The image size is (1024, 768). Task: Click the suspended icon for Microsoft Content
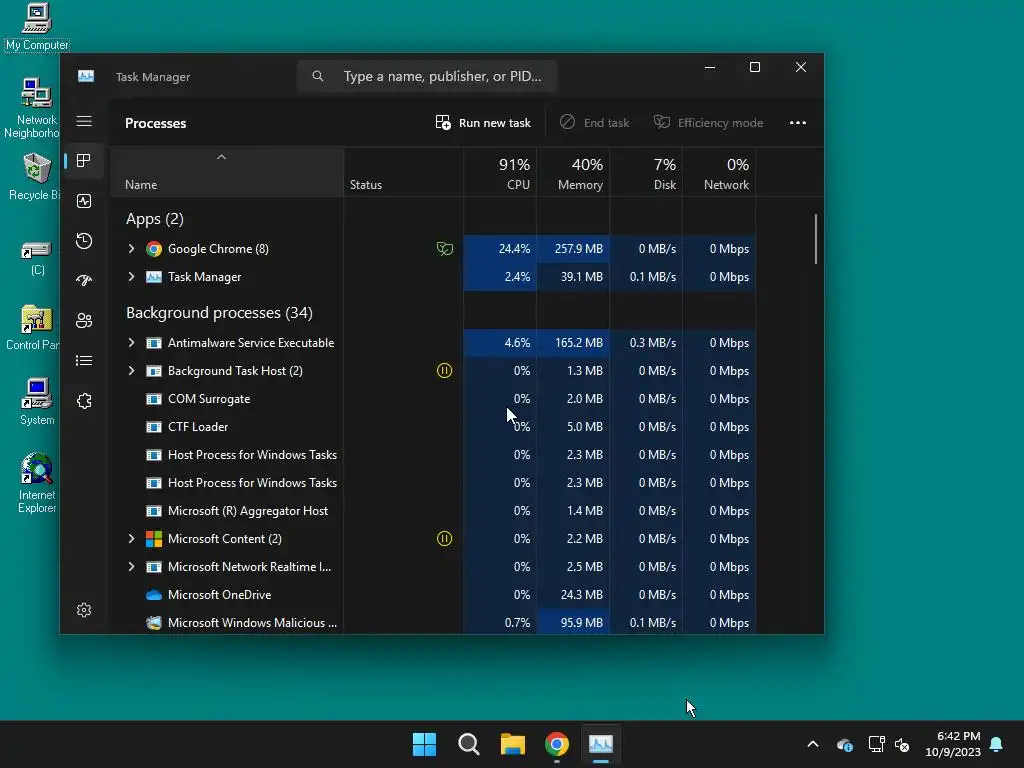pyautogui.click(x=444, y=539)
